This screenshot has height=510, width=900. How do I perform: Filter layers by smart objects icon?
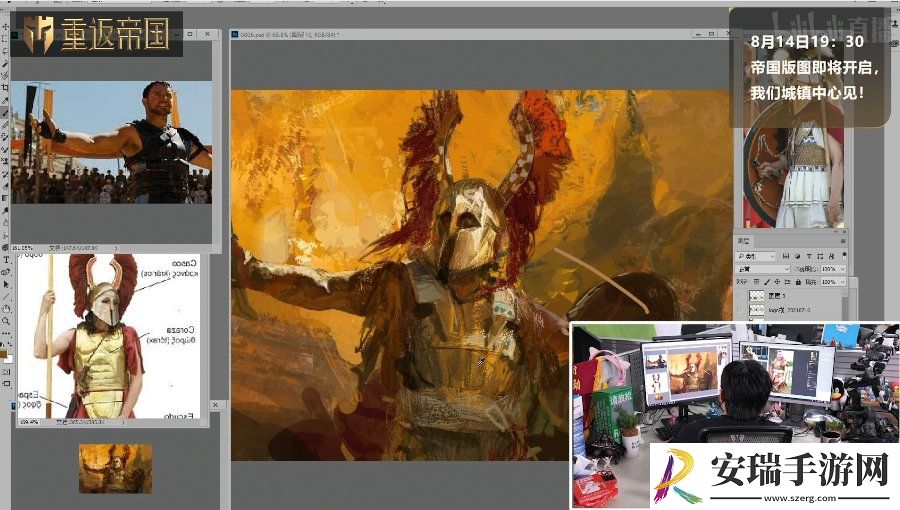pos(832,256)
